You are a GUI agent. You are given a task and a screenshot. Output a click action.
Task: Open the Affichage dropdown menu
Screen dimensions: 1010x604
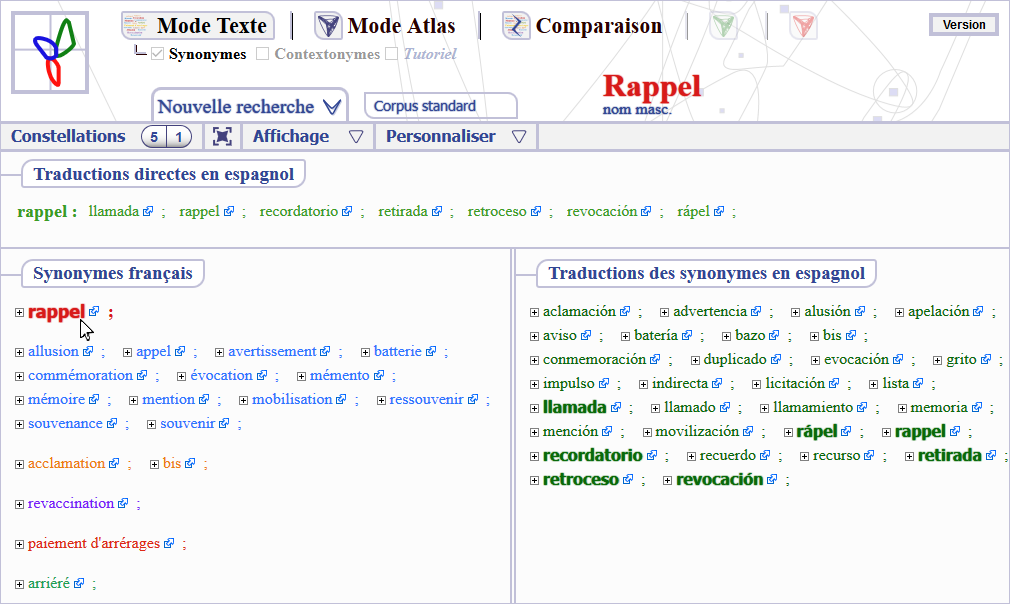tap(306, 137)
